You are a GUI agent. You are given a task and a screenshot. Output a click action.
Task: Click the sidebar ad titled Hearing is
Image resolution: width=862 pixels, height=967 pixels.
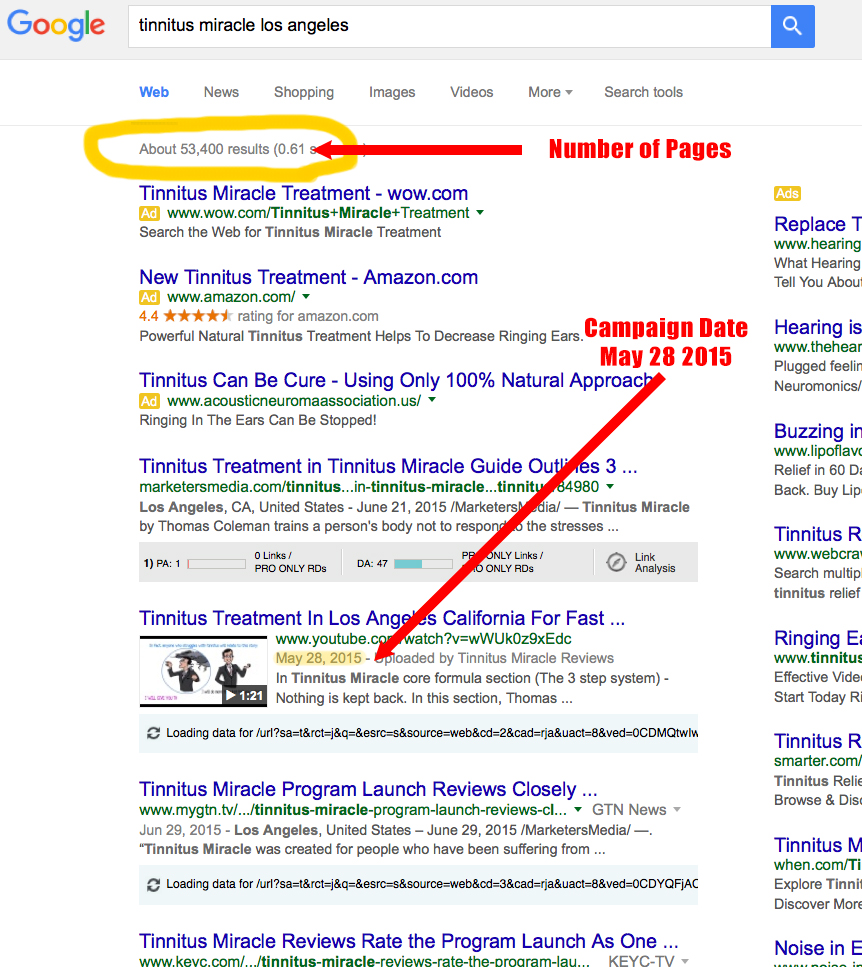818,327
